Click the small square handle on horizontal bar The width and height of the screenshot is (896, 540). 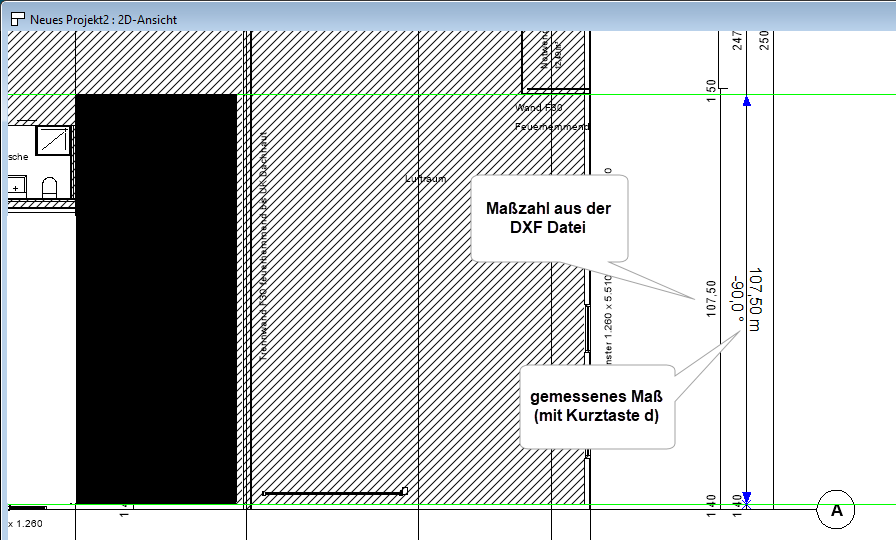click(x=404, y=491)
